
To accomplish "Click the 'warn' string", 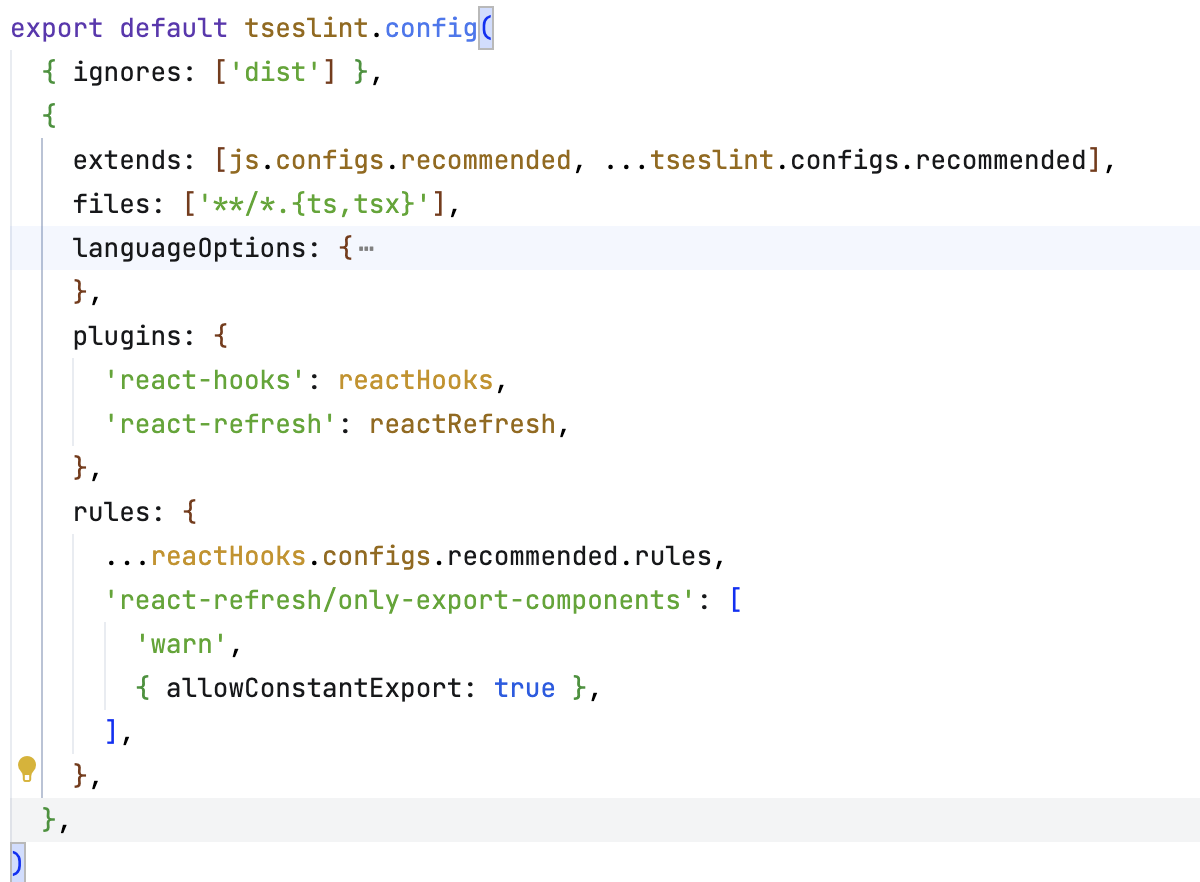I will (183, 644).
